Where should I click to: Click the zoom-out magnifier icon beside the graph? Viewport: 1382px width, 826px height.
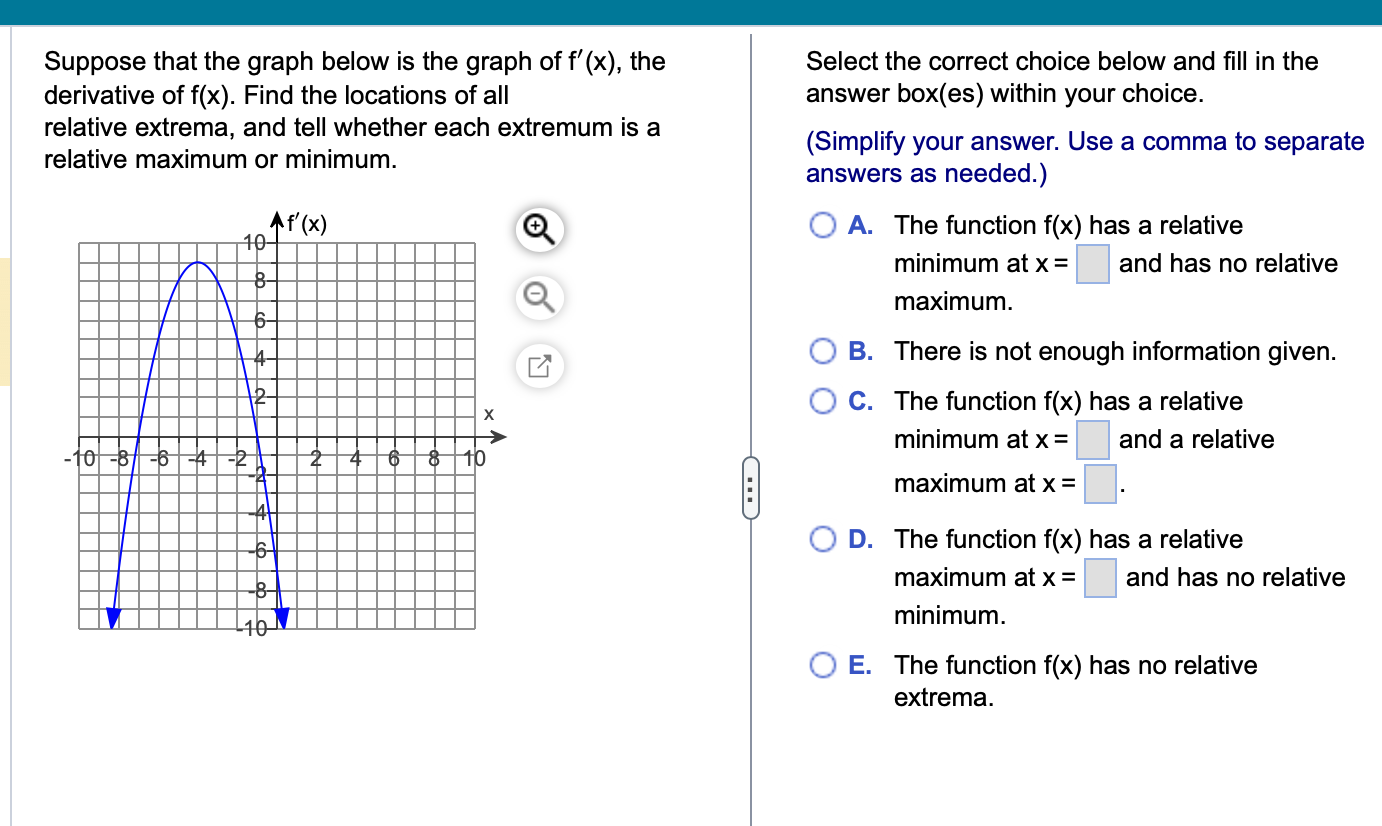(538, 297)
